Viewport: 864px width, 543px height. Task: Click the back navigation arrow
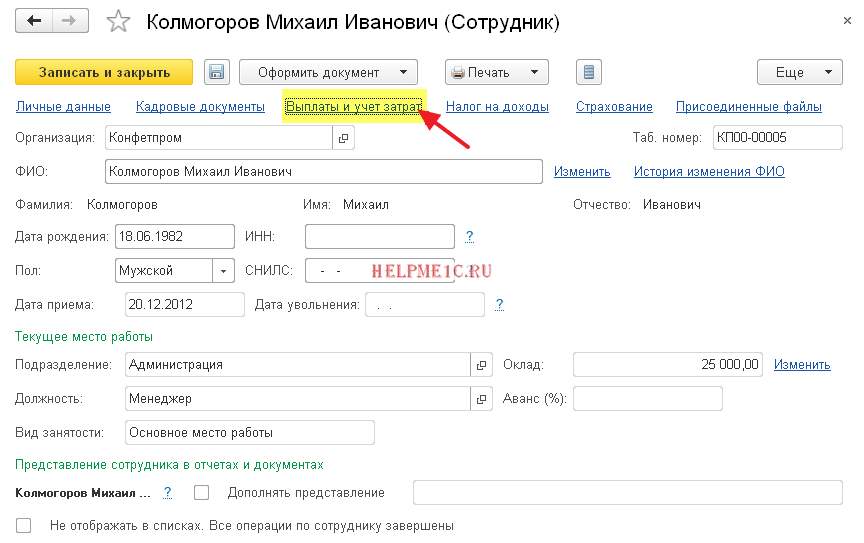tap(35, 21)
